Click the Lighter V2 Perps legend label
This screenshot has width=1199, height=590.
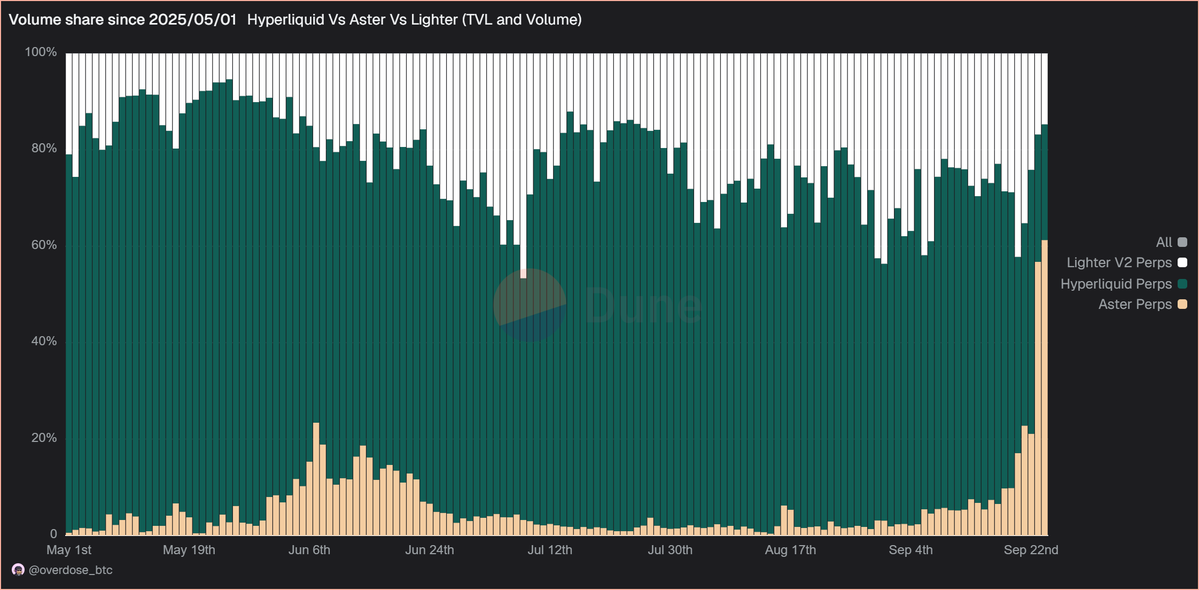pos(1119,263)
